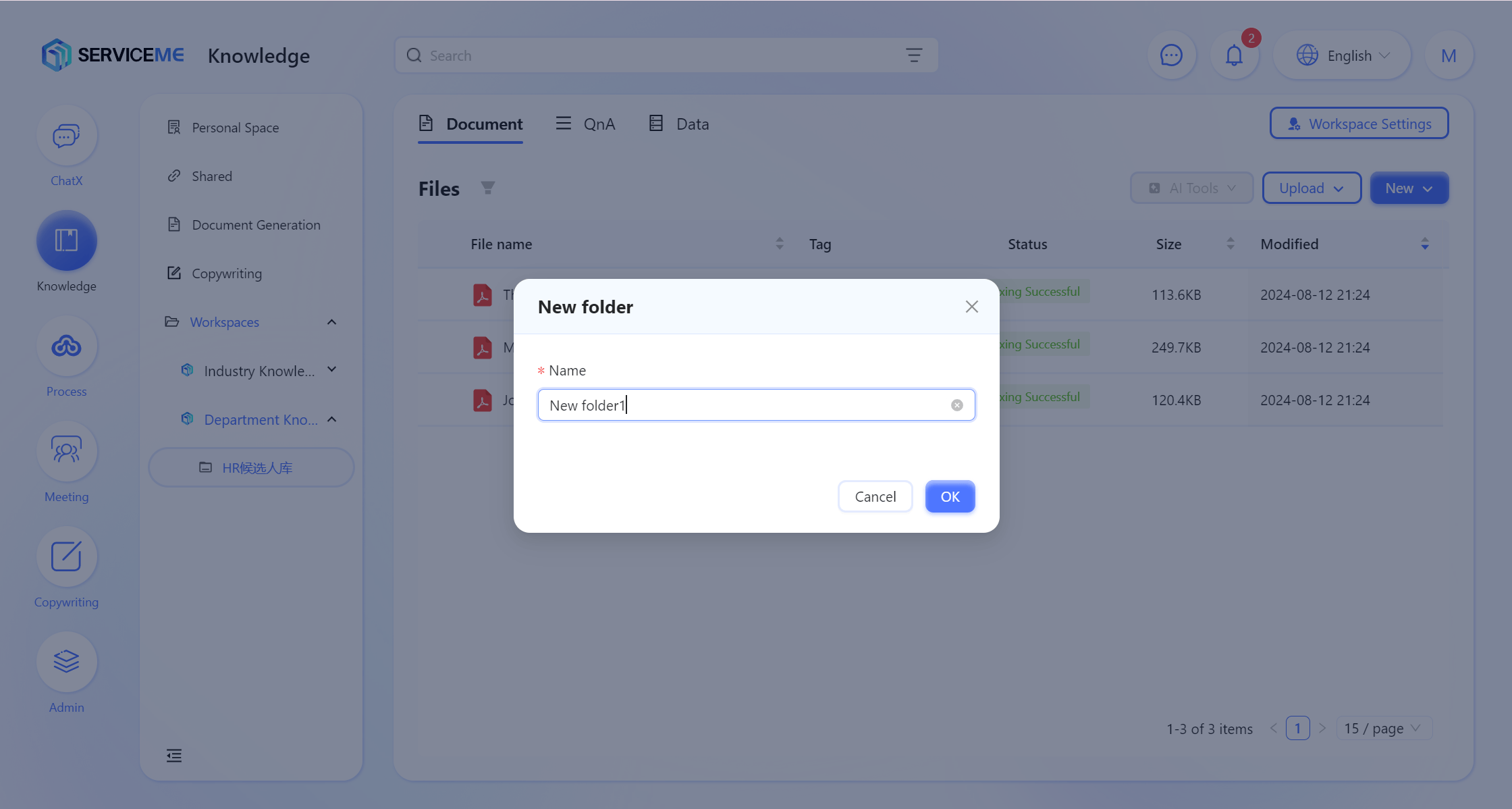This screenshot has height=809, width=1512.
Task: Open the Meeting module icon
Action: [x=66, y=452]
